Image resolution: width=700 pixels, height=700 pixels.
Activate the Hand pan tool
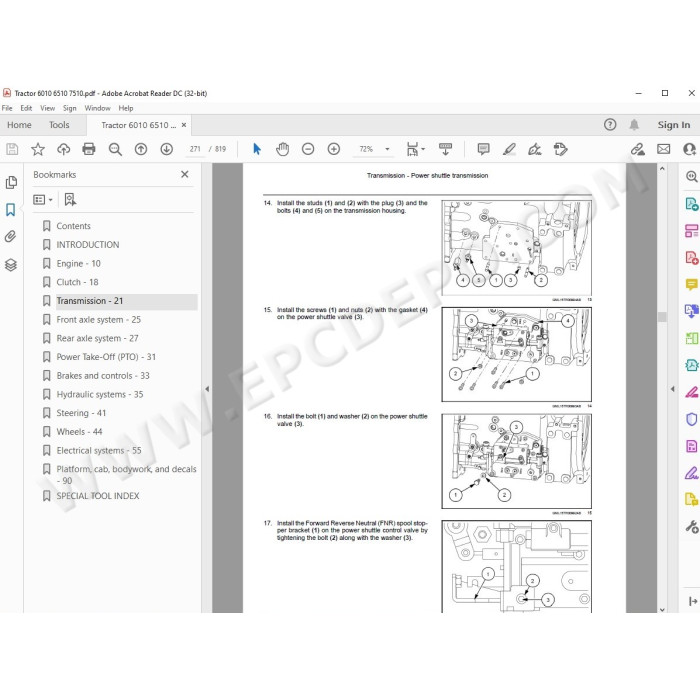click(x=283, y=149)
